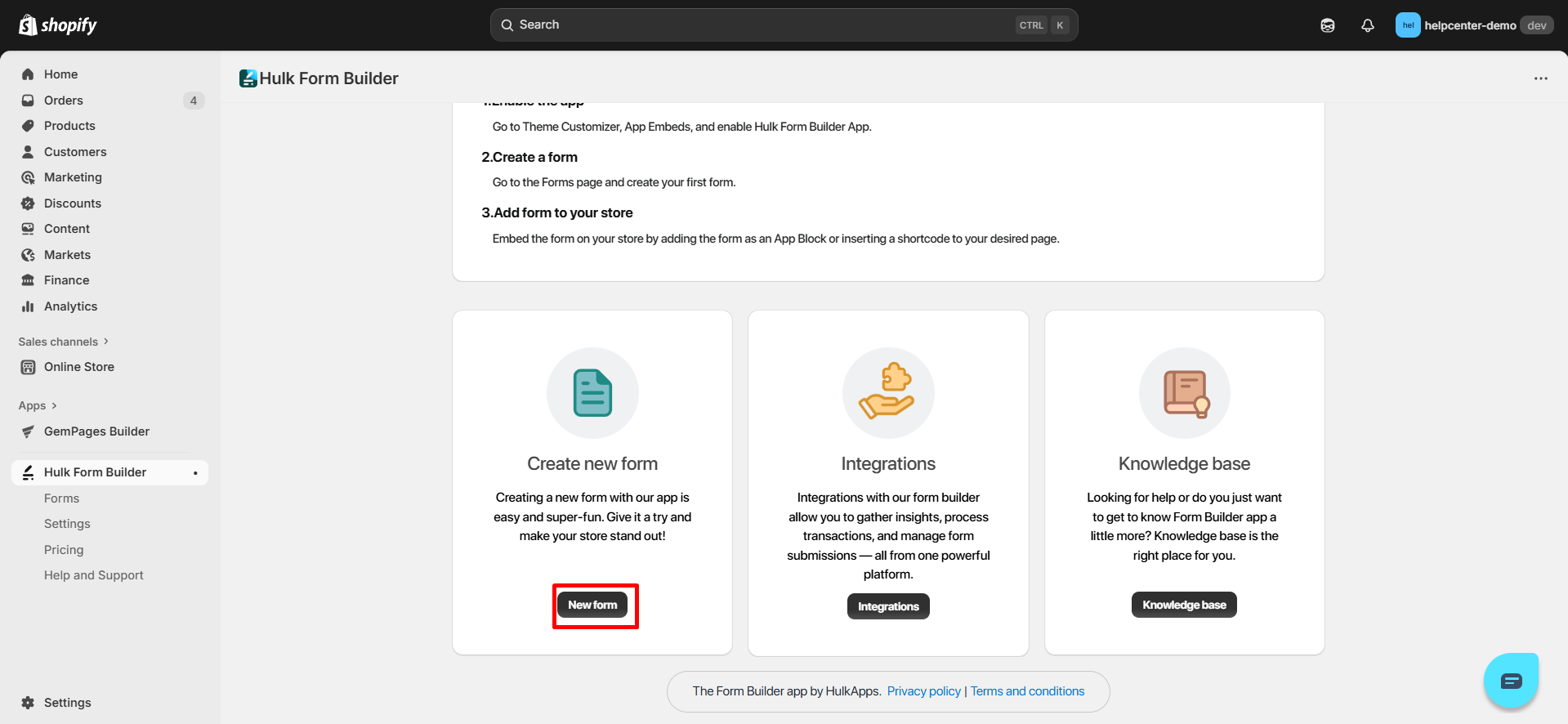Click the Customers person icon
The image size is (1568, 724).
[28, 152]
